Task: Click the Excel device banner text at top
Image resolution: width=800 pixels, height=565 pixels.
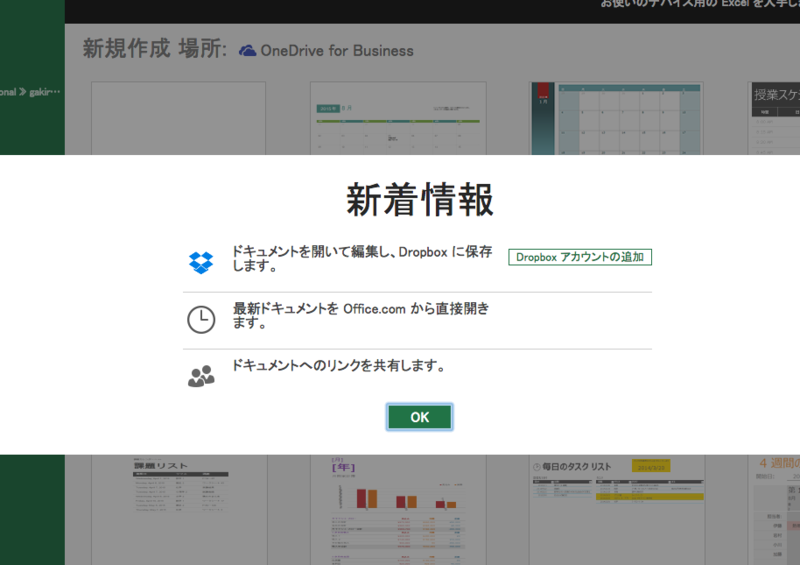Action: click(x=700, y=4)
